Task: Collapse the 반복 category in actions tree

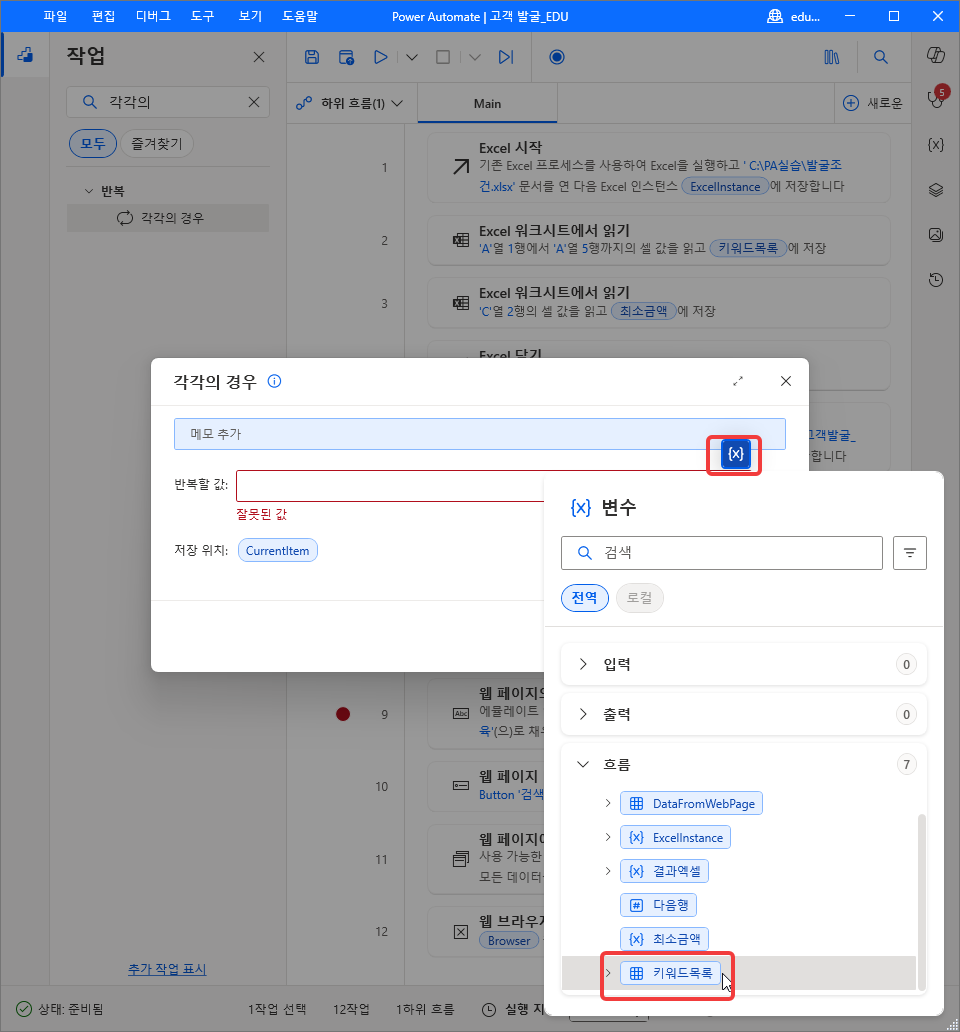Action: (x=89, y=191)
